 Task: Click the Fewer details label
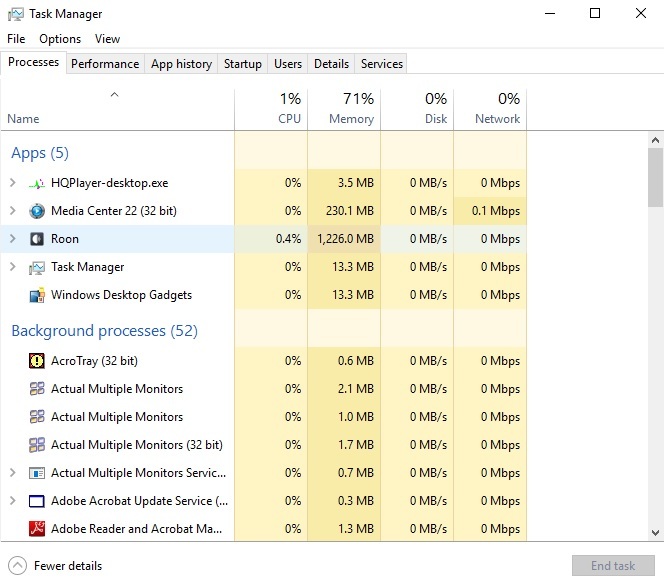[x=68, y=566]
